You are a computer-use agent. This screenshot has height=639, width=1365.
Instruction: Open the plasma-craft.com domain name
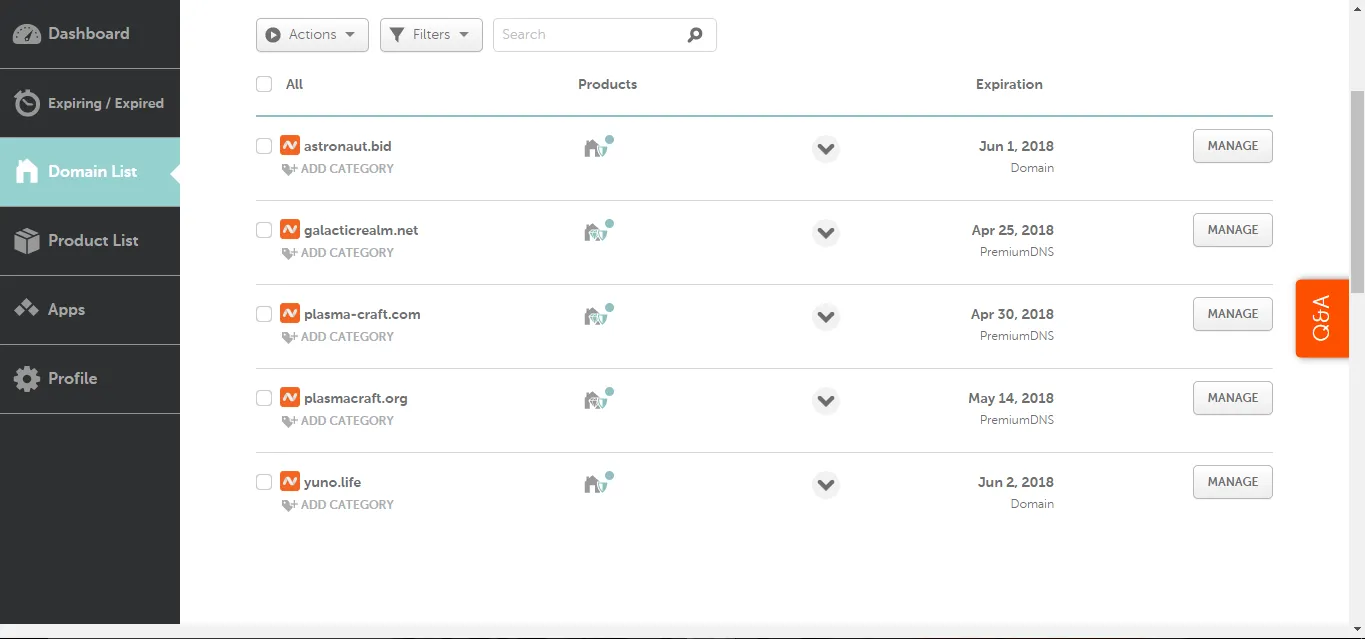tap(362, 314)
